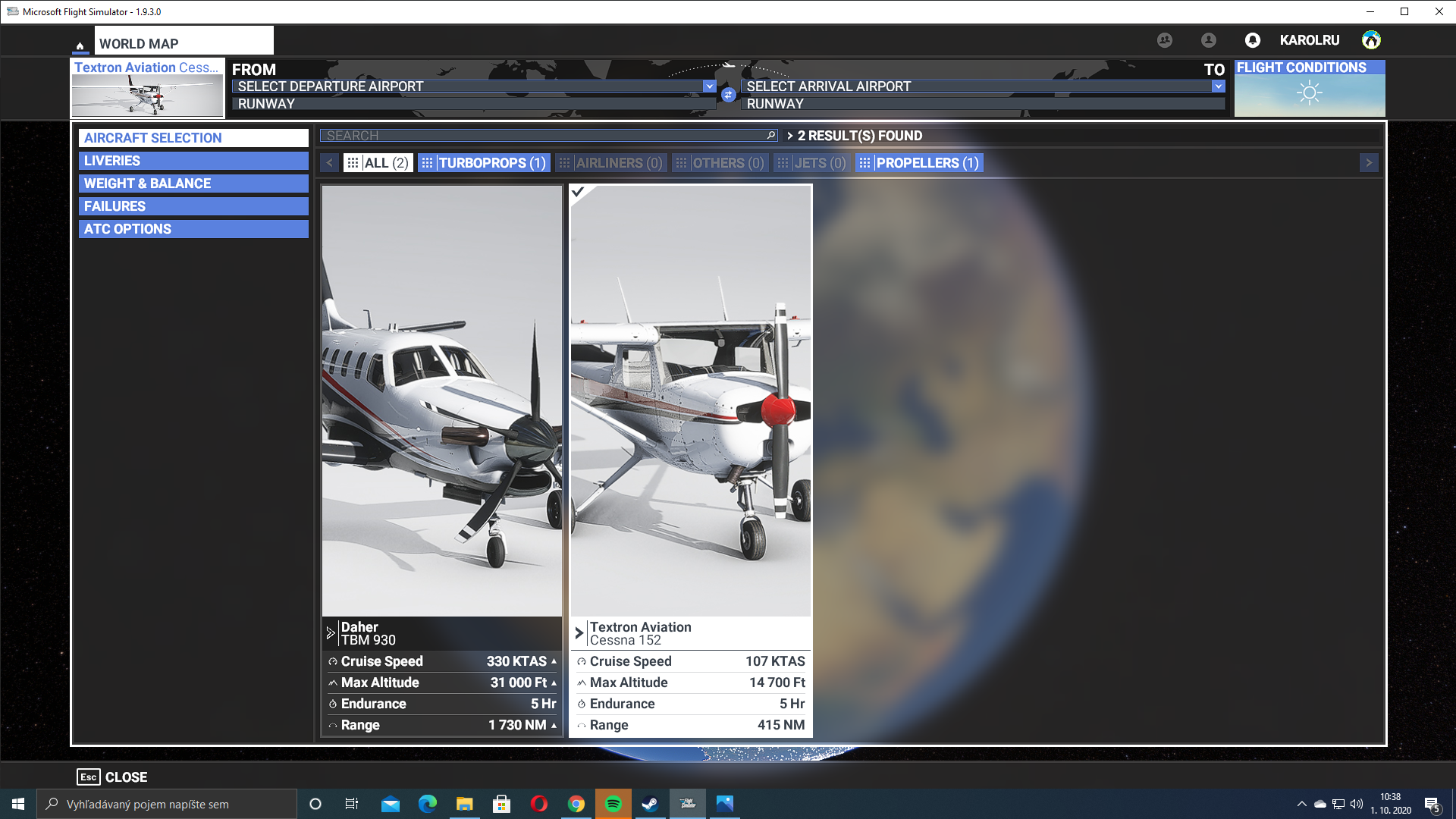This screenshot has width=1456, height=819.
Task: Toggle the JETS (0) filter
Action: [812, 163]
